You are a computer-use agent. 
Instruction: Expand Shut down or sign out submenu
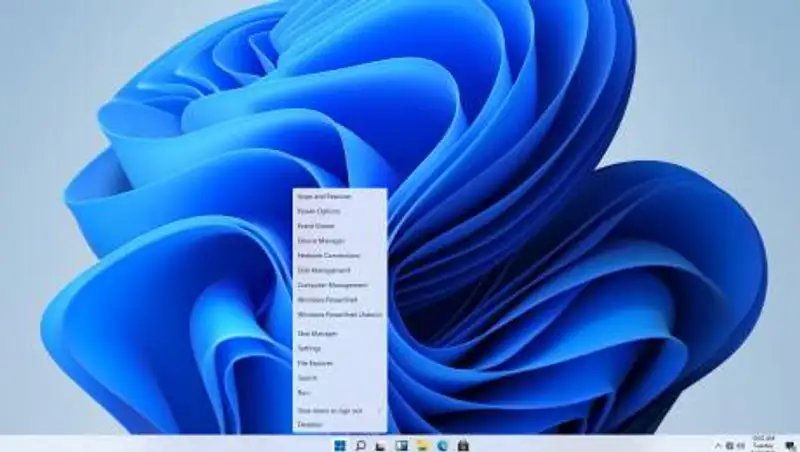pos(340,410)
